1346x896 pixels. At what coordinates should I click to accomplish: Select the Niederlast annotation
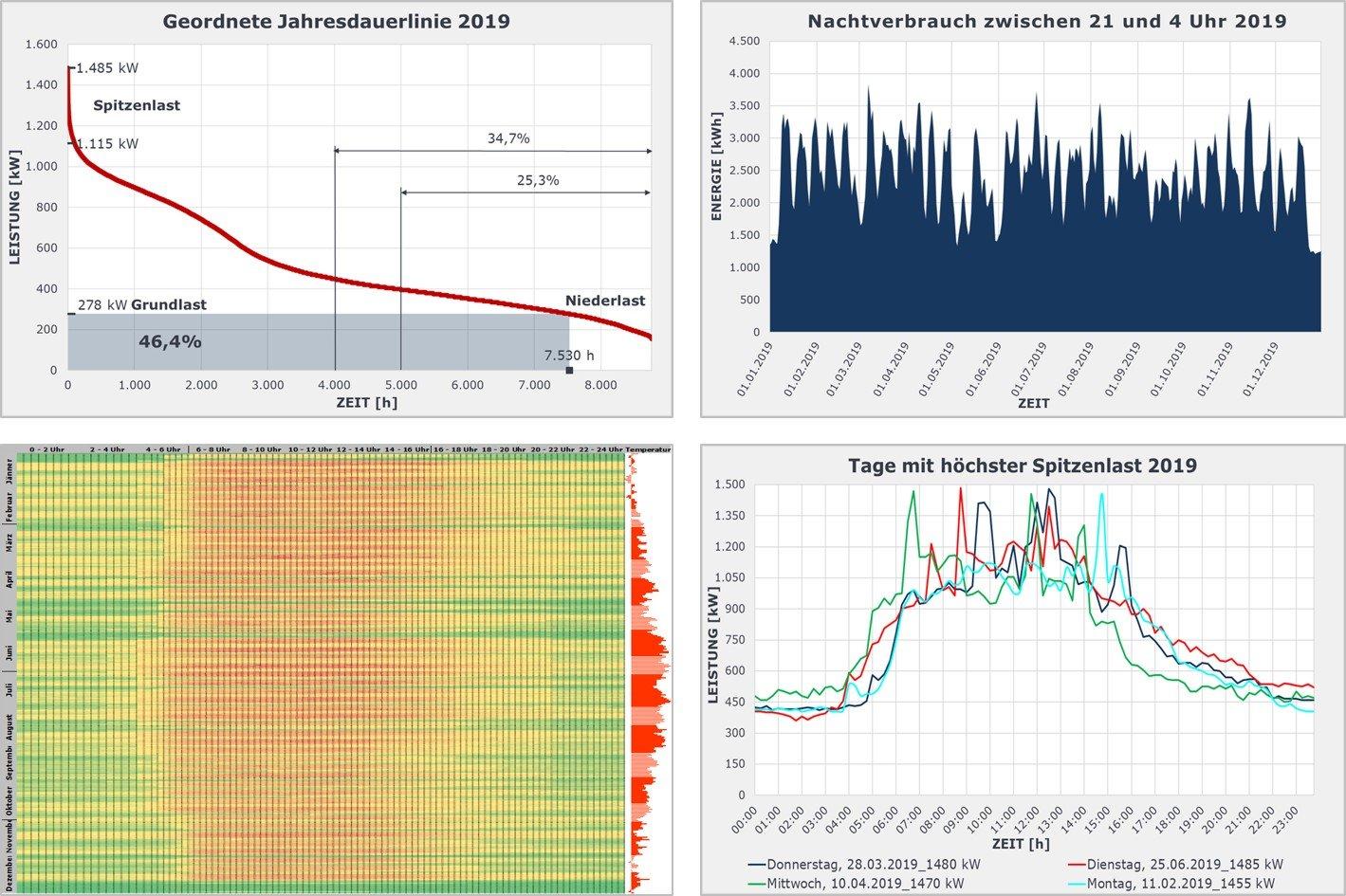[604, 301]
